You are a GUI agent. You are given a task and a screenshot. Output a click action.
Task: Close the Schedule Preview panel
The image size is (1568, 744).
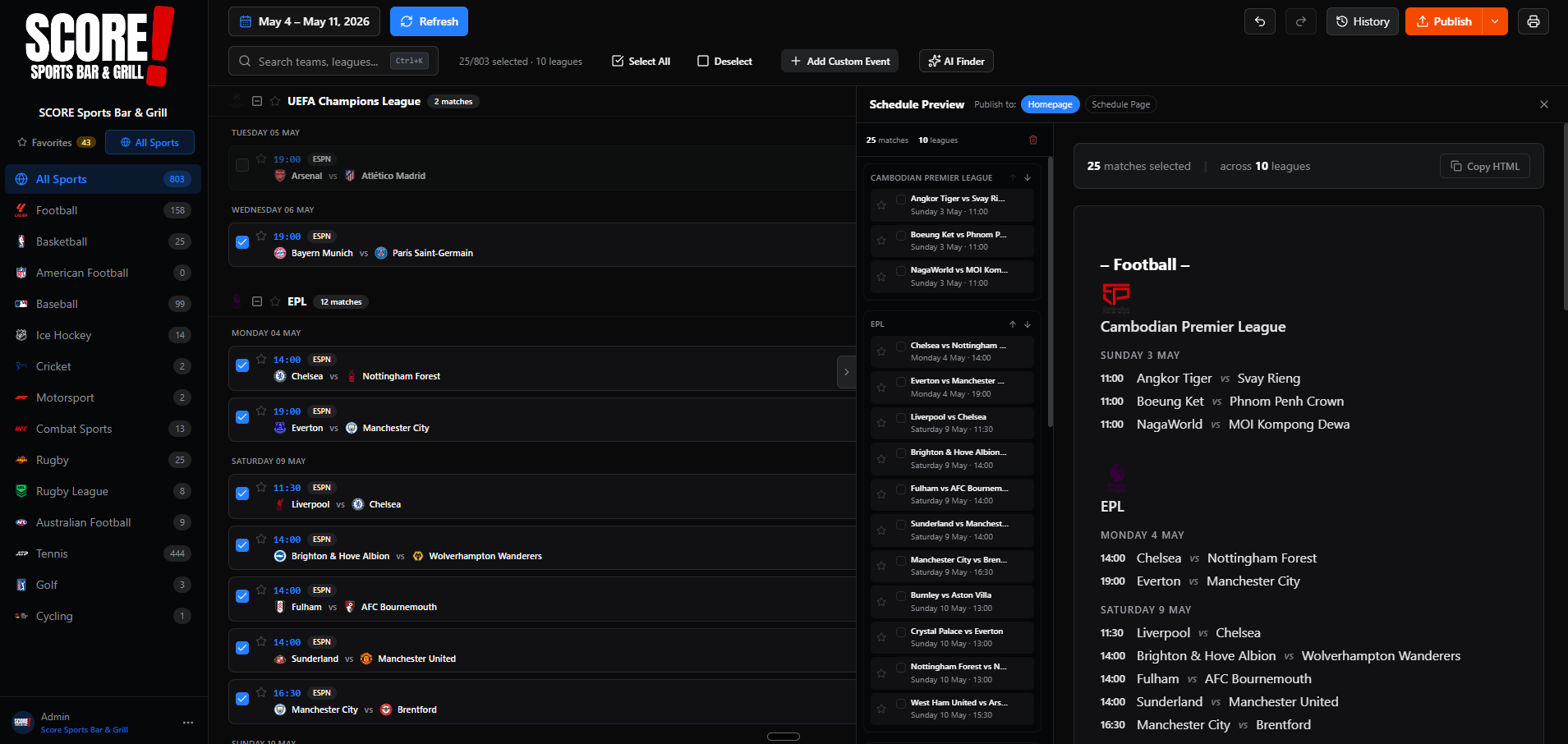[1544, 104]
